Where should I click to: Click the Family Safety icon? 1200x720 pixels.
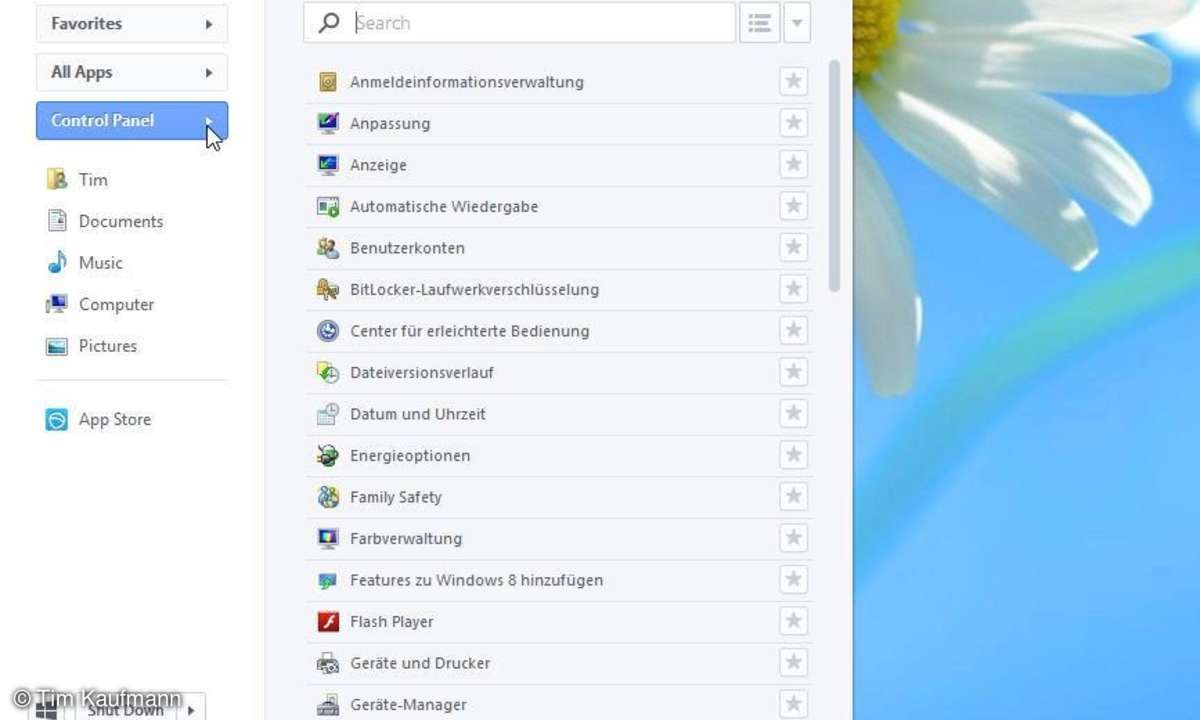coord(328,497)
